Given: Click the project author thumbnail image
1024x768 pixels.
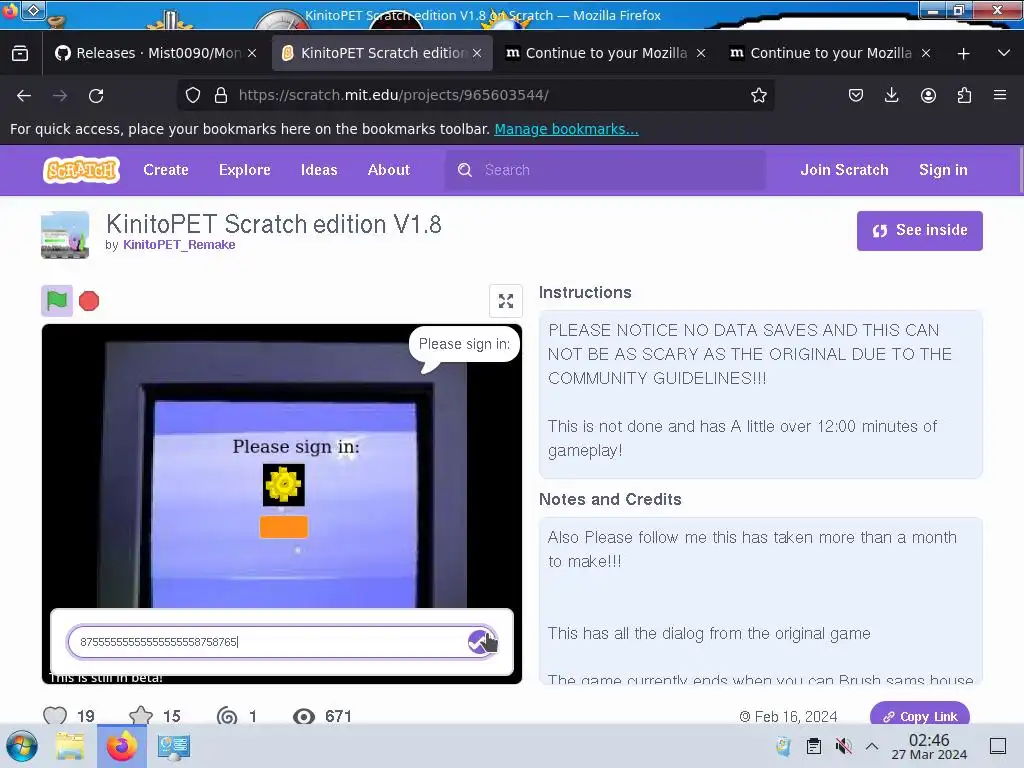Looking at the screenshot, I should pyautogui.click(x=65, y=235).
